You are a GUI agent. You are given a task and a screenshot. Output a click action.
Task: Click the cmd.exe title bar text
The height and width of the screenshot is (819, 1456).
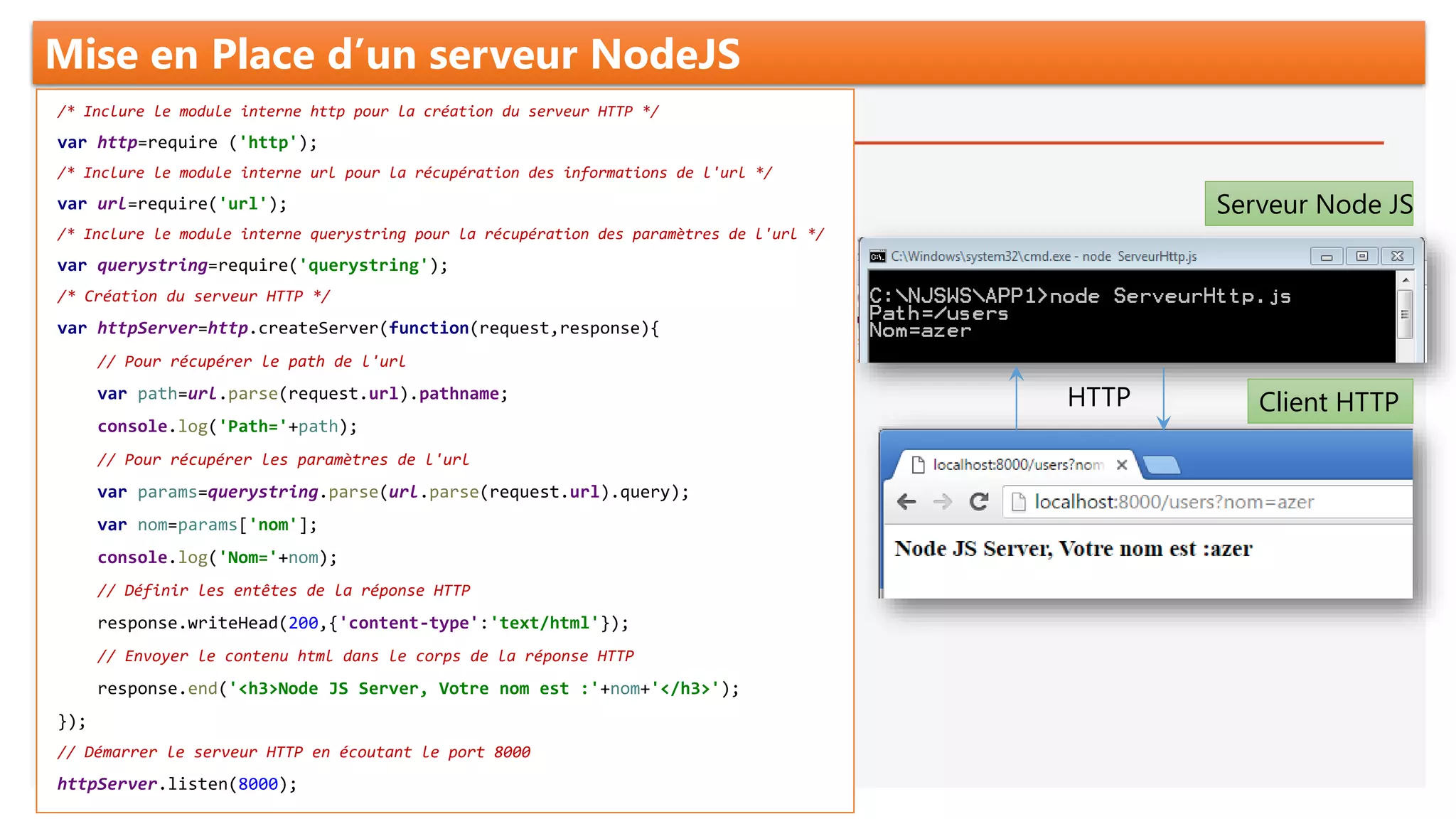[1044, 257]
